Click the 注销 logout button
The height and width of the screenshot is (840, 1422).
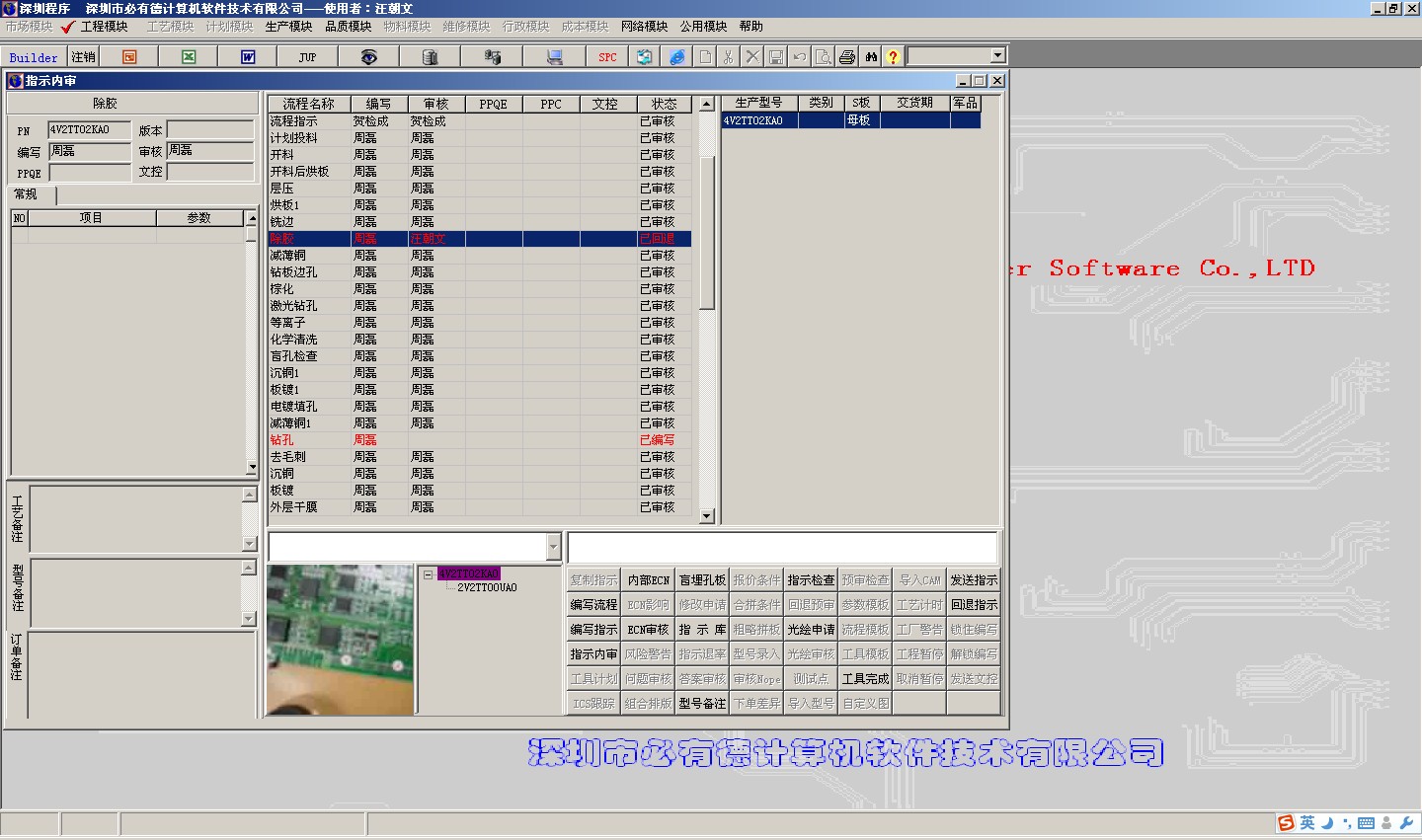coord(84,57)
